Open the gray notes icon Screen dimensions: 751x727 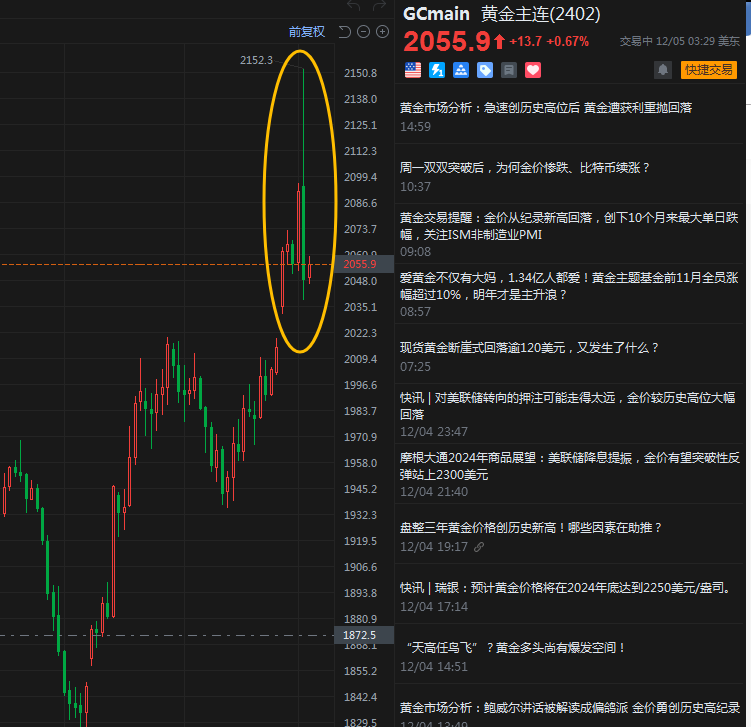pos(509,70)
